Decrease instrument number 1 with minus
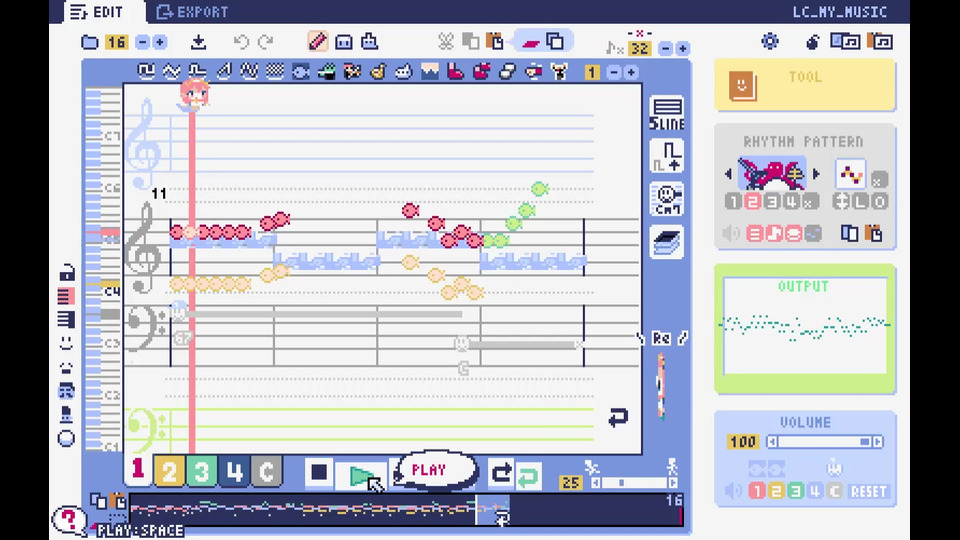The width and height of the screenshot is (960, 540). pyautogui.click(x=614, y=73)
